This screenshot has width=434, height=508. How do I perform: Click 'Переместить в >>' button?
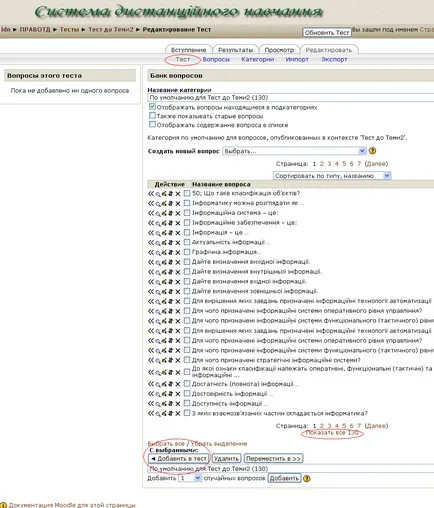pyautogui.click(x=273, y=459)
